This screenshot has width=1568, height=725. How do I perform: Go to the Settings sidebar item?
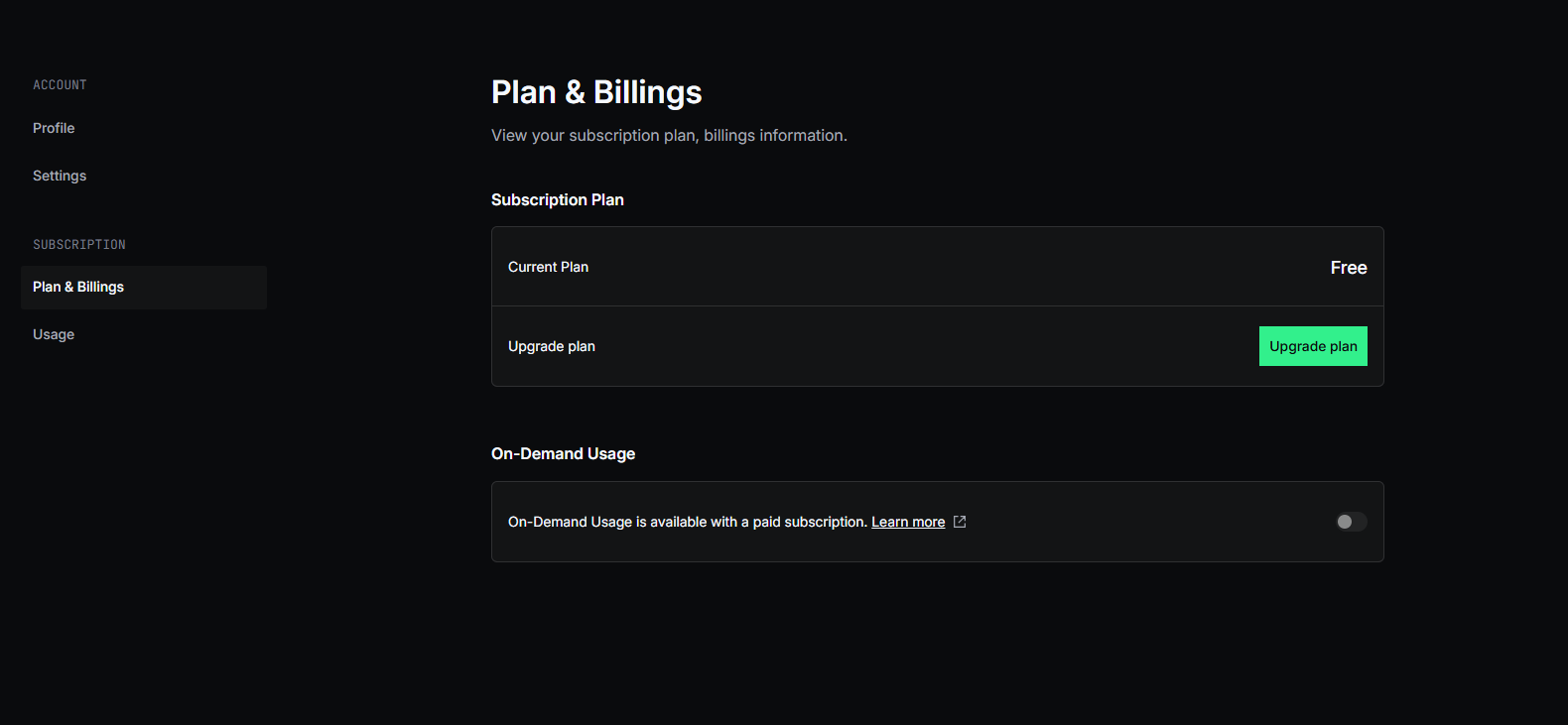point(60,176)
